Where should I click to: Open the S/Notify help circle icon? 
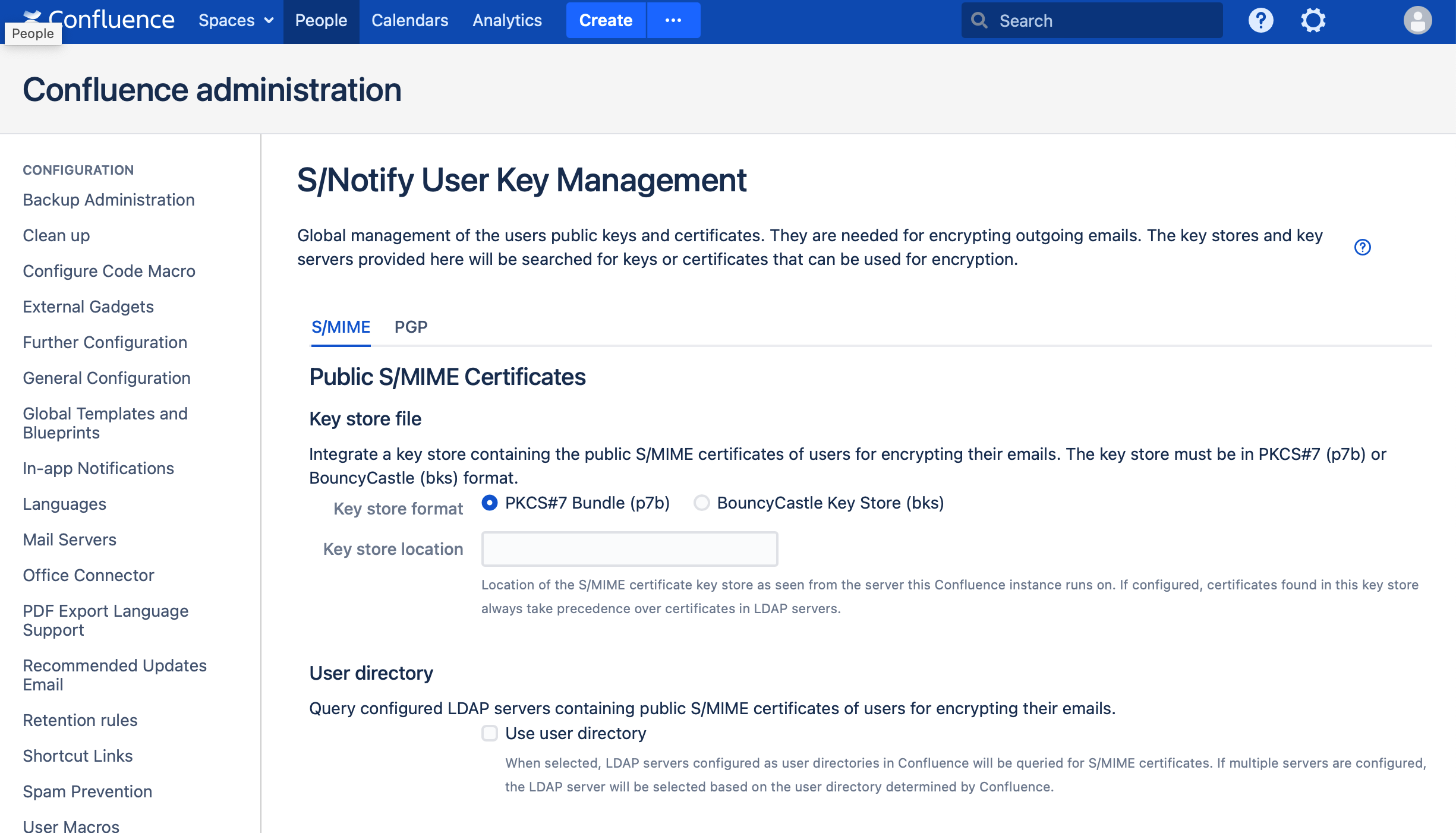1362,247
